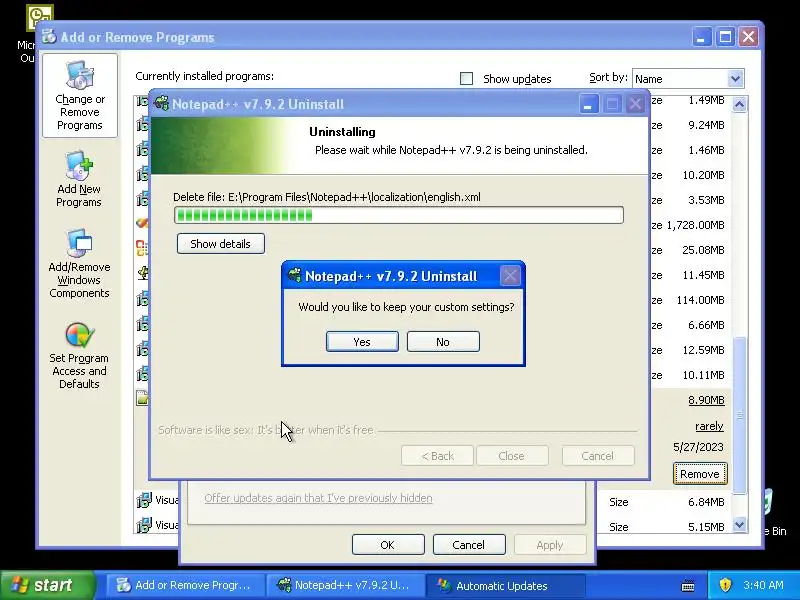Click scroll up arrow in programs list

coord(739,105)
